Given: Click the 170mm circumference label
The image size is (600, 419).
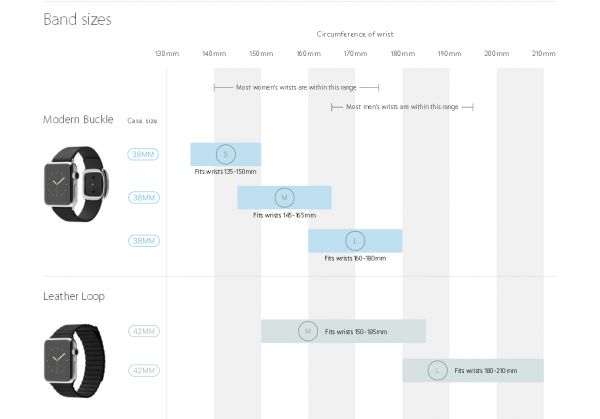Looking at the screenshot, I should tap(355, 54).
